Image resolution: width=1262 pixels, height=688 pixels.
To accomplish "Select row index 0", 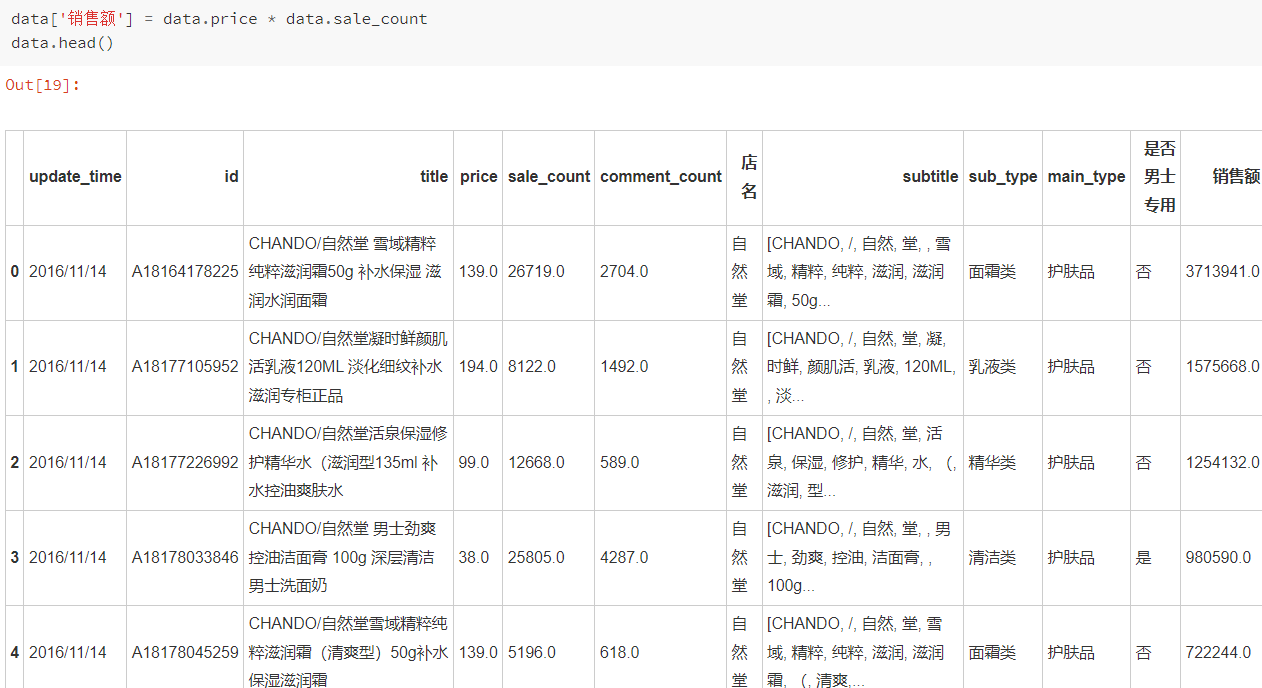I will coord(15,272).
